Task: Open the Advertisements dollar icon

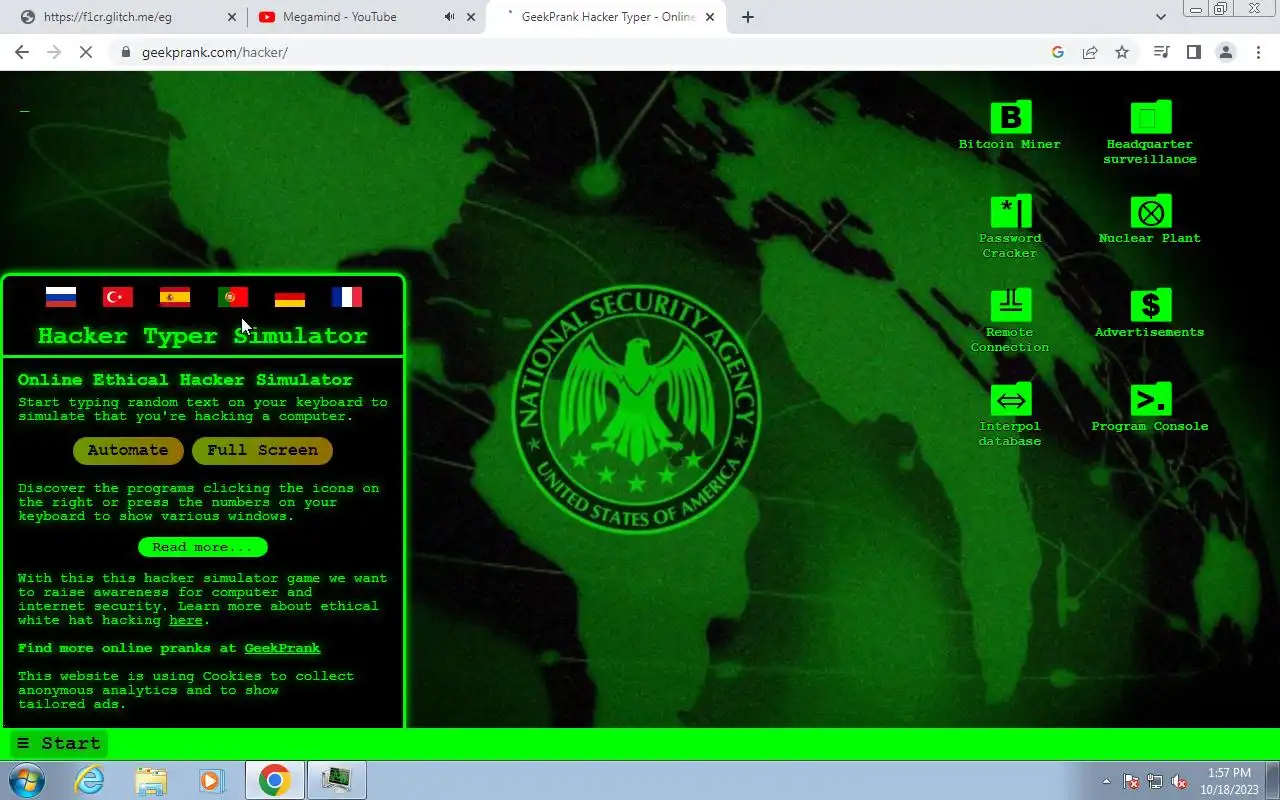Action: 1150,313
